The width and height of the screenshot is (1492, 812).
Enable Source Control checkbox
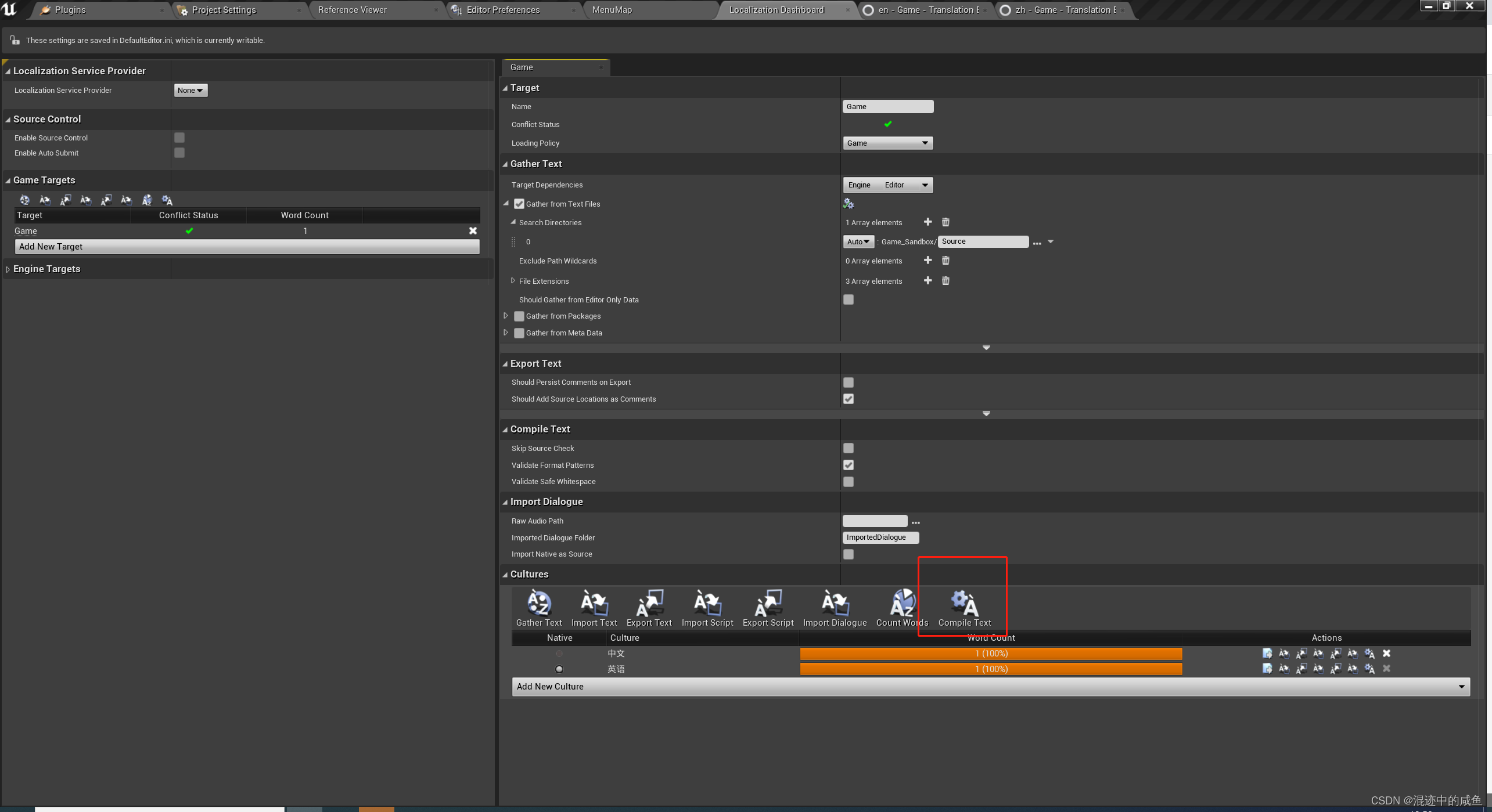pyautogui.click(x=179, y=138)
